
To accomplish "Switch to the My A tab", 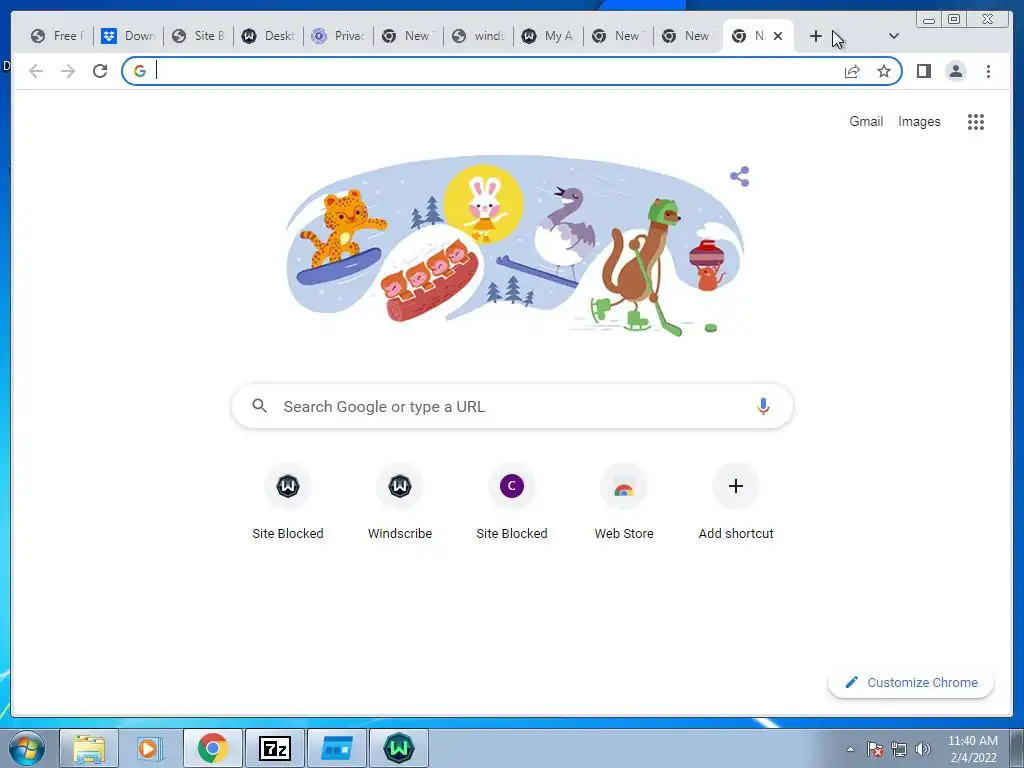I will pyautogui.click(x=549, y=37).
